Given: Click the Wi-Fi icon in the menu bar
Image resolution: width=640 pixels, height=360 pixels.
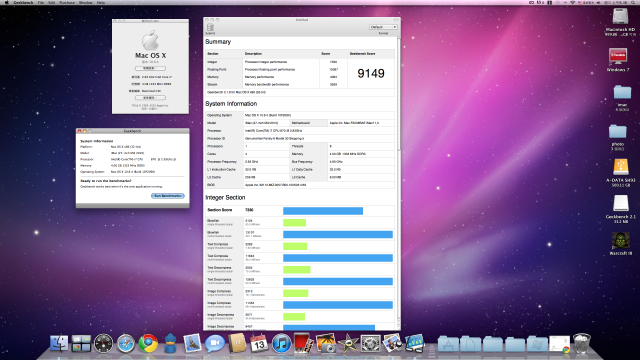Looking at the screenshot, I should (572, 2).
